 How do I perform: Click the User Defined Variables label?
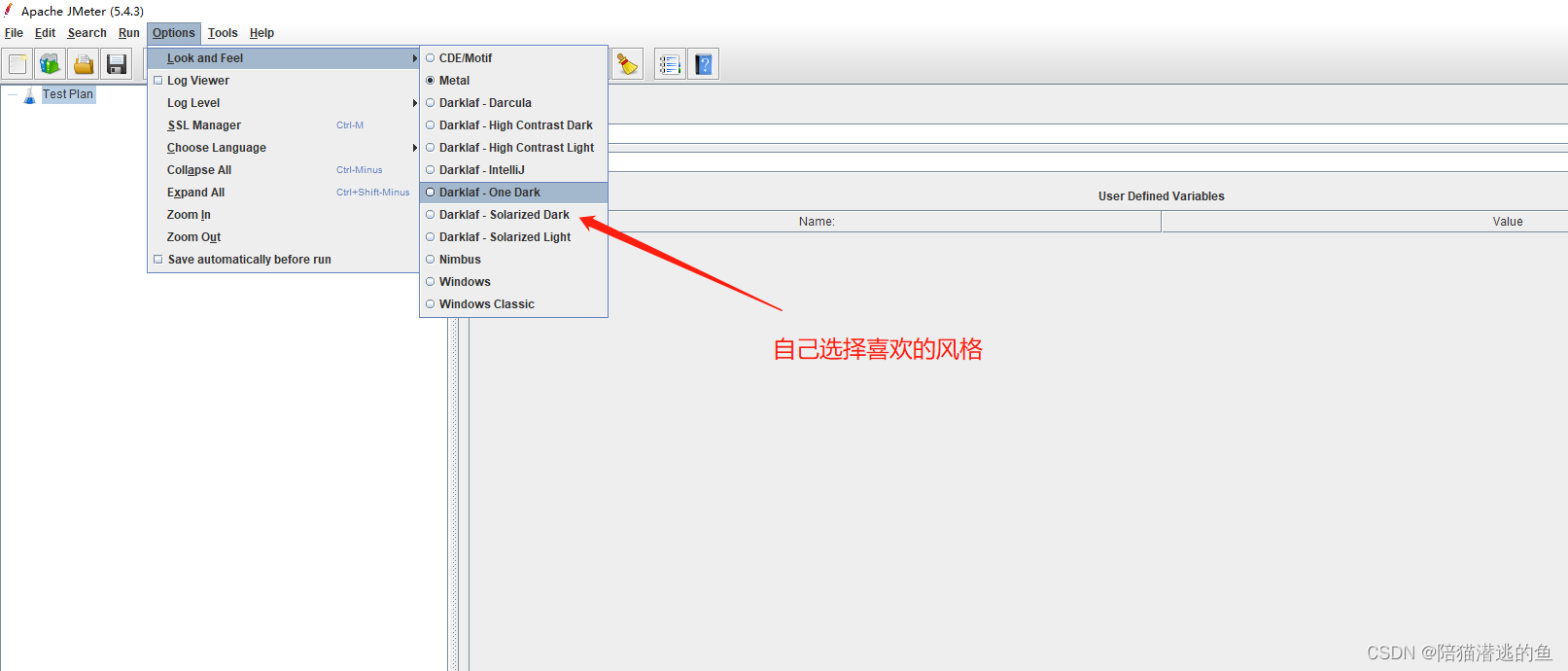[1161, 196]
